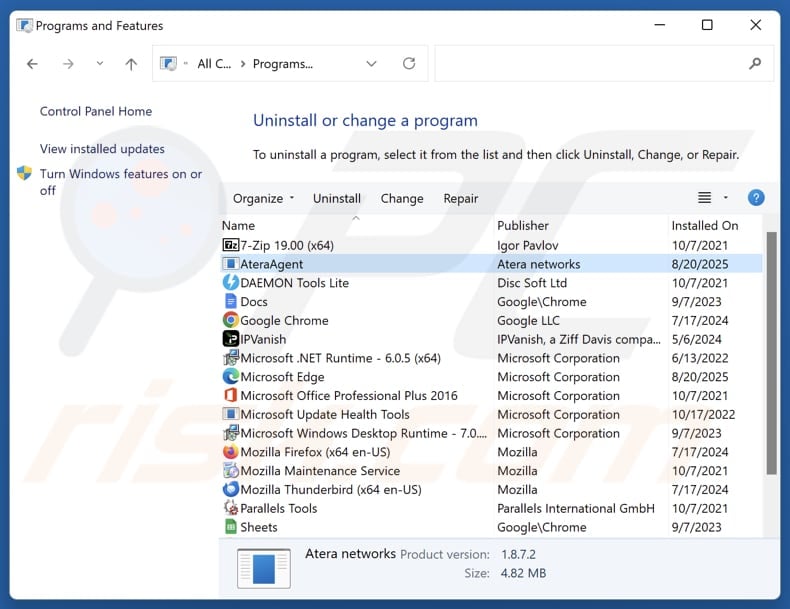This screenshot has height=609, width=790.
Task: Click the 7-Zip program icon
Action: pyautogui.click(x=230, y=245)
